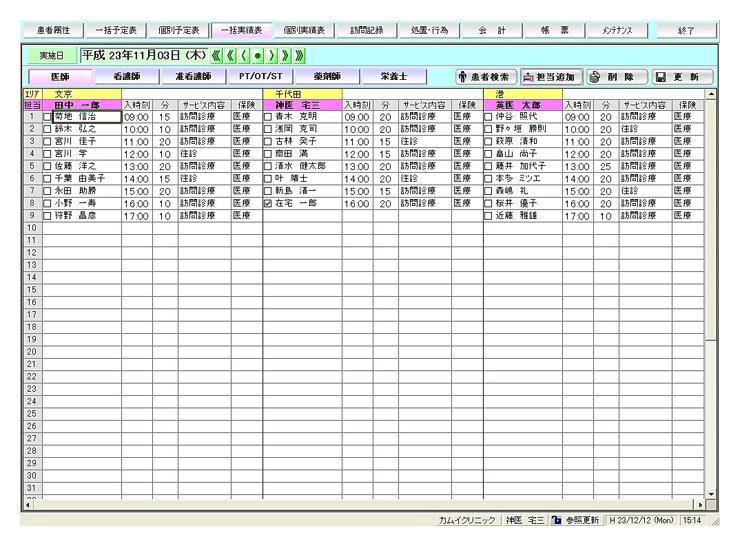Click the 参照更新 status bar icon
Screen dimensions: 740x546
pyautogui.click(x=557, y=520)
